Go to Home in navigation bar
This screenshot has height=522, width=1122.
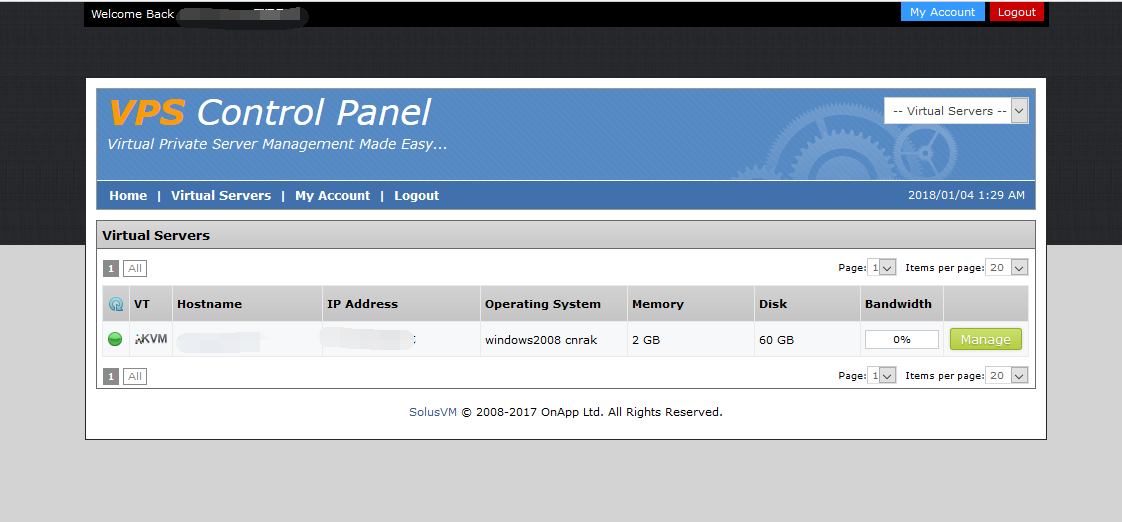(x=128, y=195)
